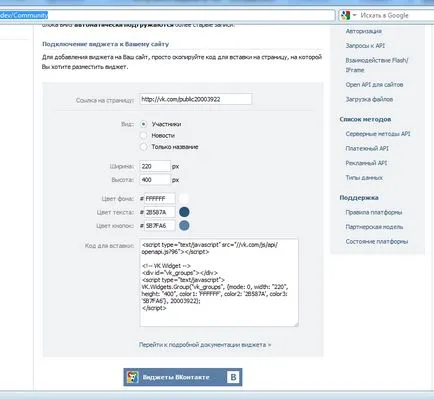Click the page link input field

[x=196, y=99]
